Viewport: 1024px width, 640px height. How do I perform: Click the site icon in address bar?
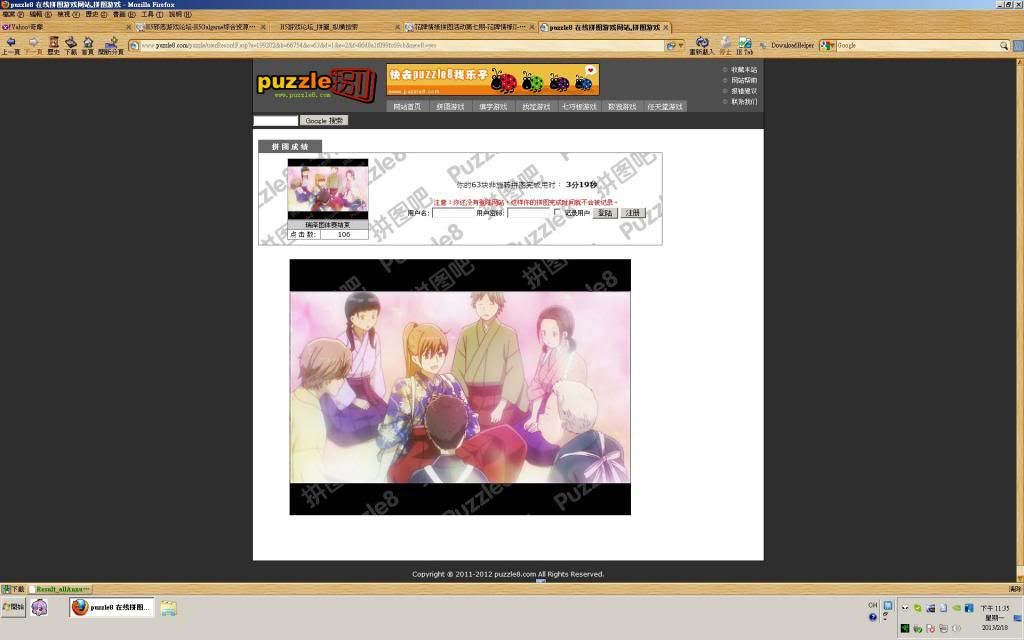click(x=134, y=45)
